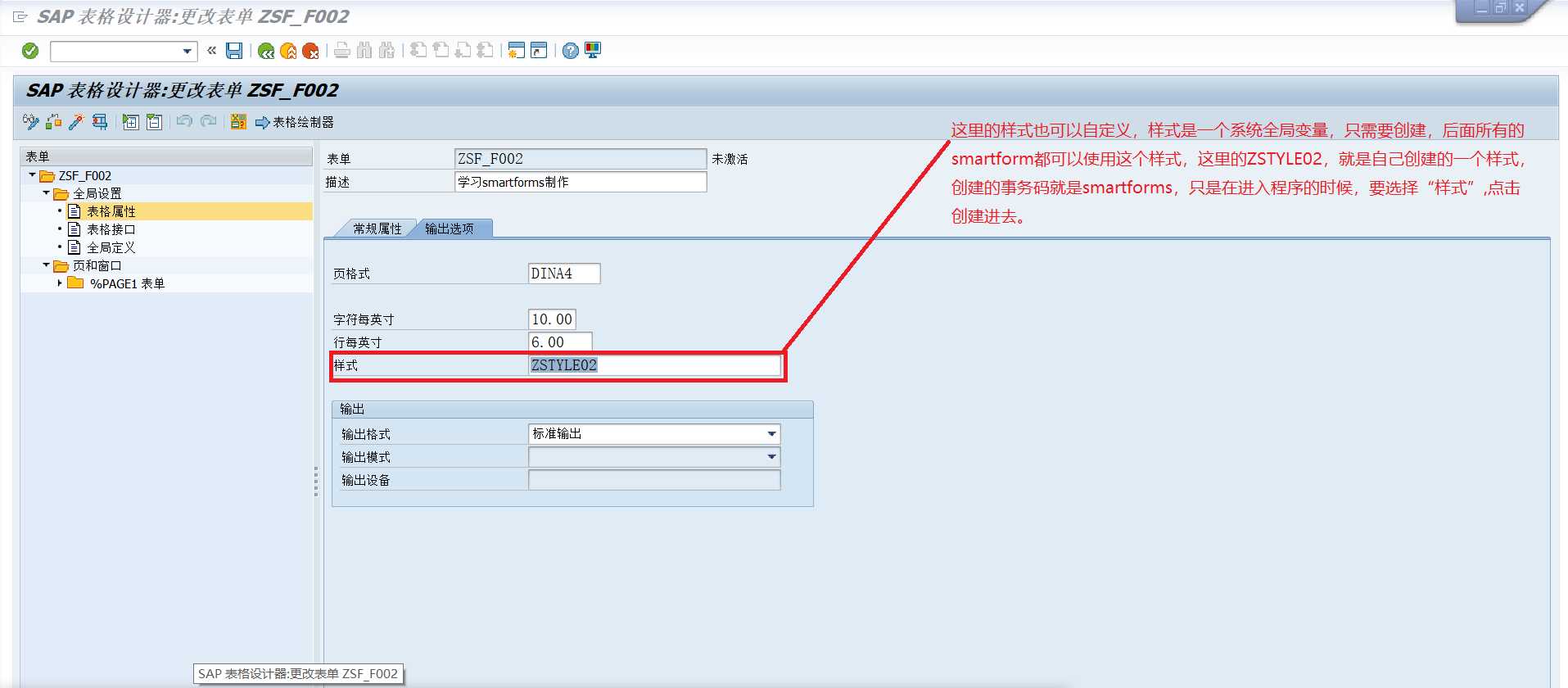This screenshot has width=1568, height=688.
Task: Expand the %PAGE1 表单 node
Action: [x=60, y=283]
